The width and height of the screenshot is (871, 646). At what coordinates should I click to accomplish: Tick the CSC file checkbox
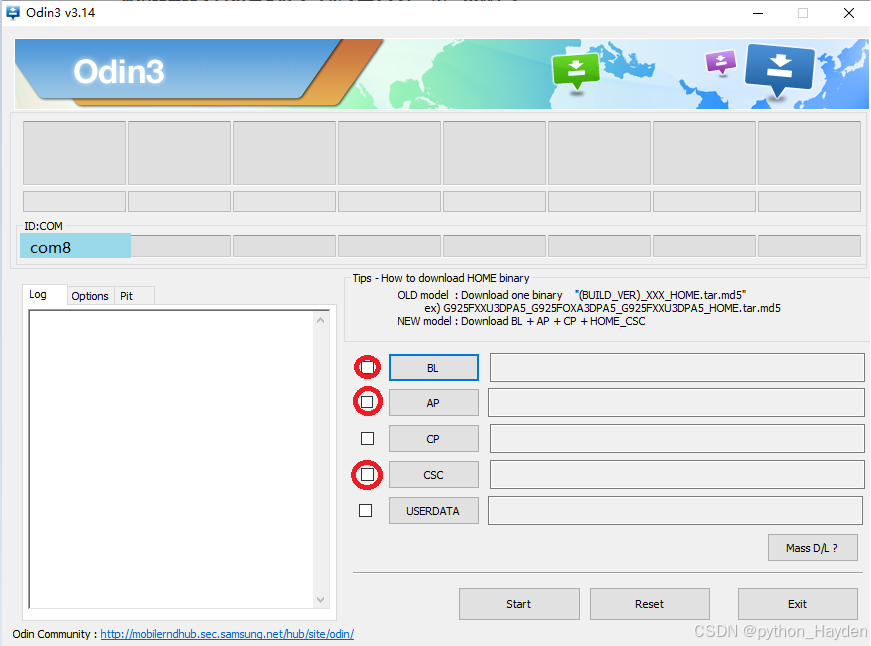[367, 474]
